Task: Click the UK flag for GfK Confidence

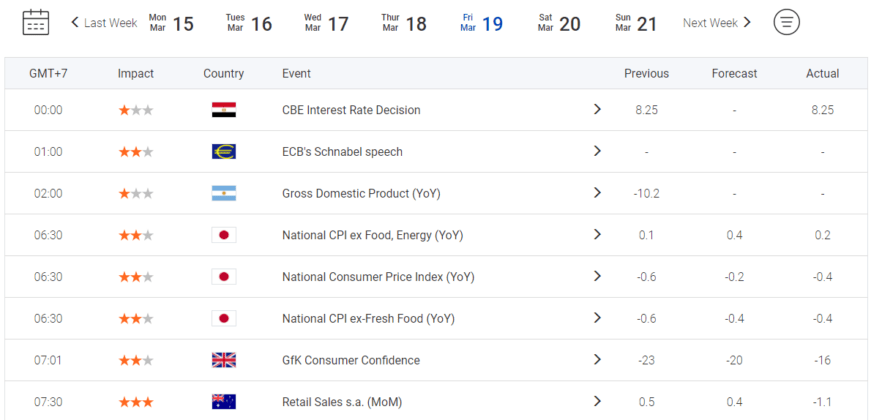Action: tap(224, 360)
